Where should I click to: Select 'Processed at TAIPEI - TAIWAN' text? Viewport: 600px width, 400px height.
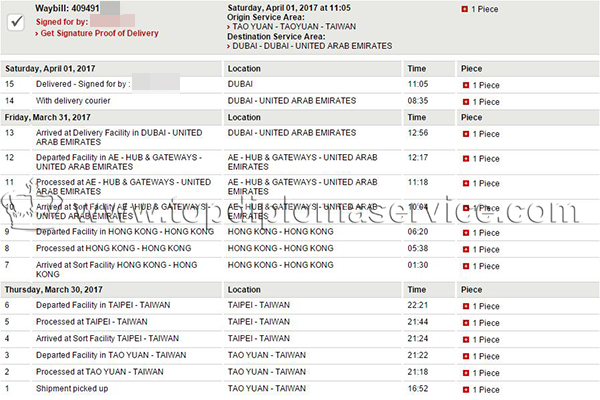pos(91,322)
